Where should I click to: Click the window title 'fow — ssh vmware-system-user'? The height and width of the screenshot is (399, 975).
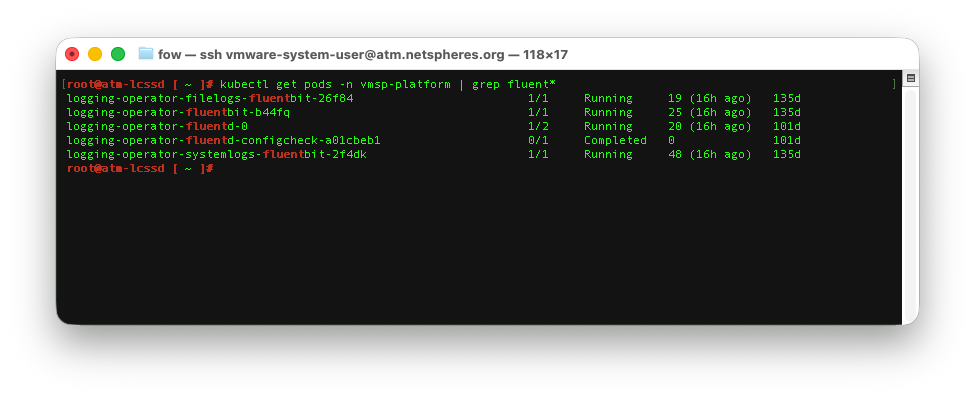coord(363,55)
